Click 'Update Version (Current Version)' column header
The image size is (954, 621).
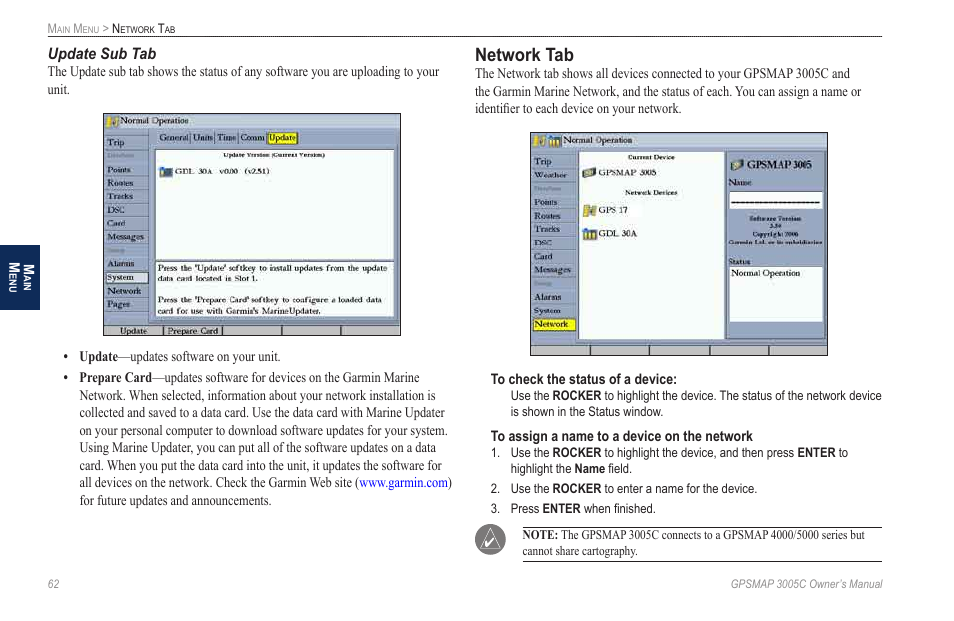tap(274, 155)
